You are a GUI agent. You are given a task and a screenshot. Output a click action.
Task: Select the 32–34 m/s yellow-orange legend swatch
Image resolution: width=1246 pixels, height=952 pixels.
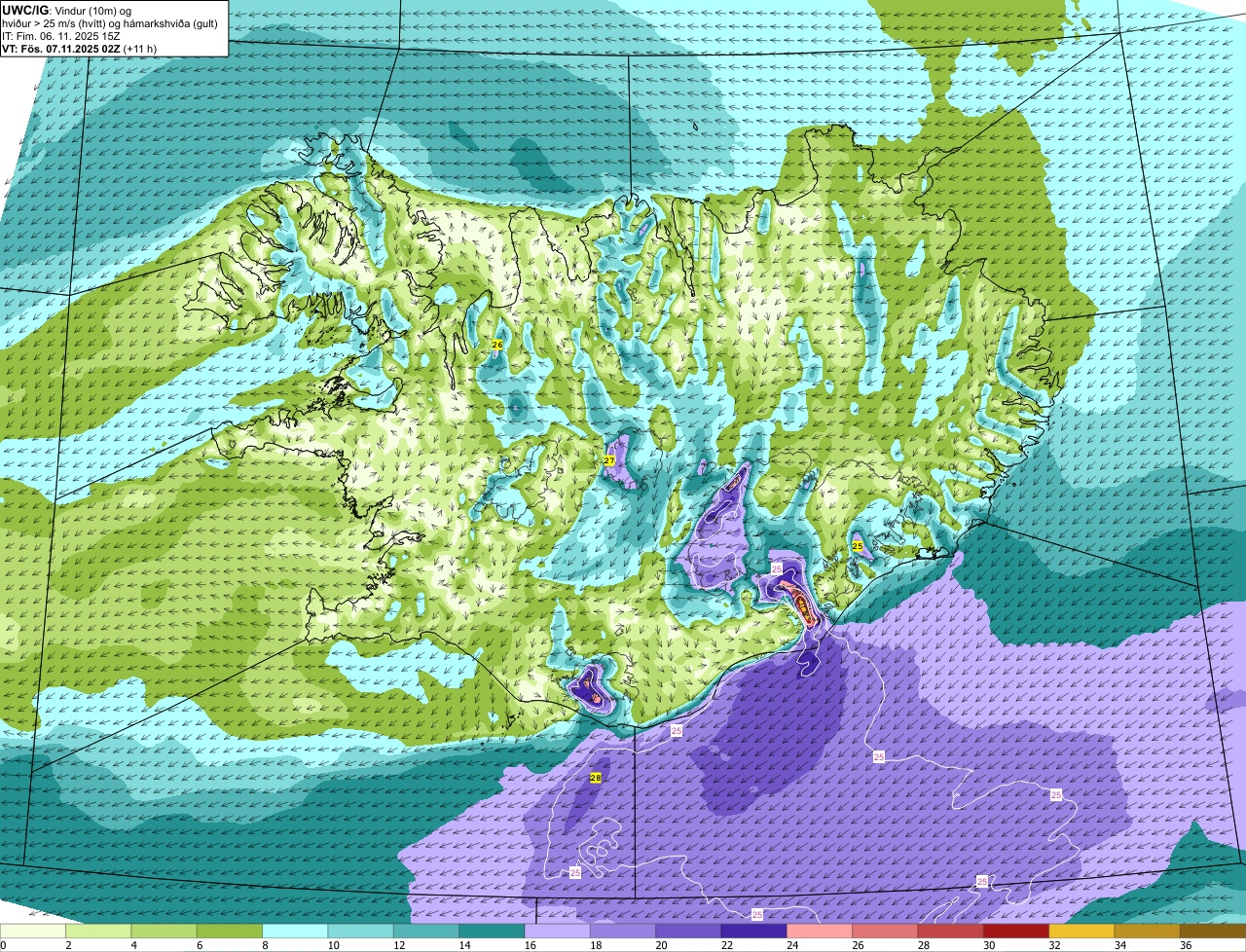(1081, 931)
